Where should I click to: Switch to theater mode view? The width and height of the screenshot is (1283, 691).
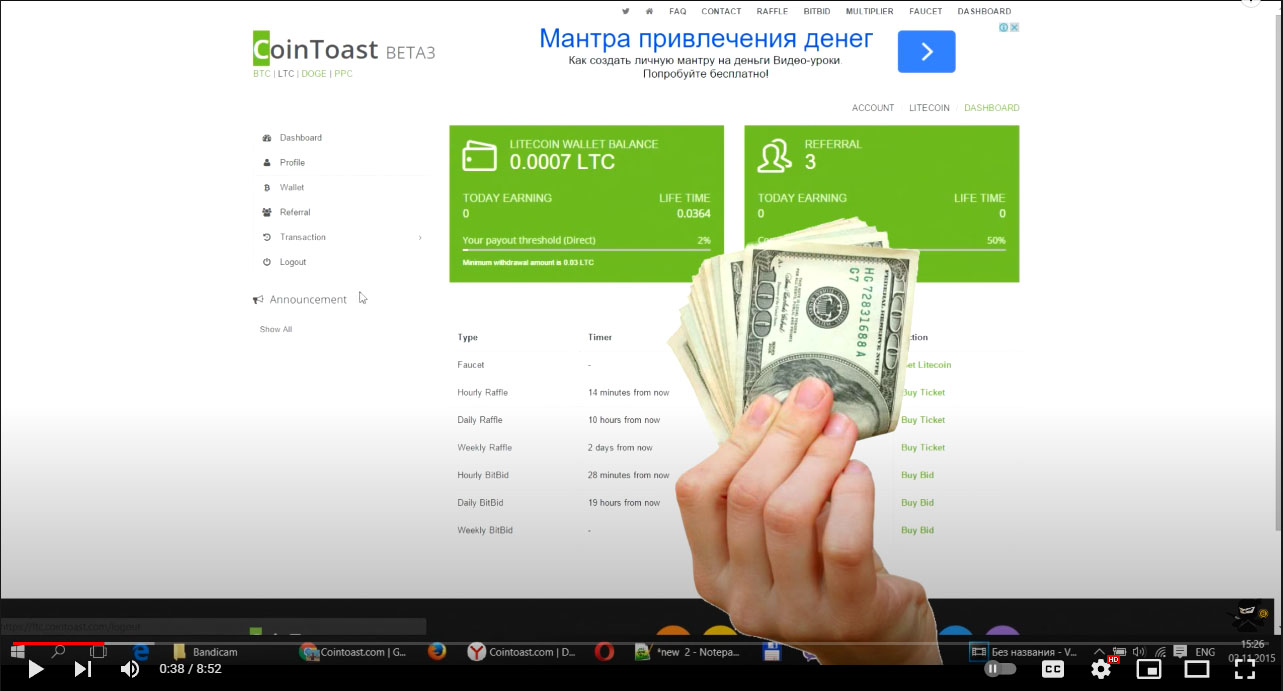(1196, 669)
